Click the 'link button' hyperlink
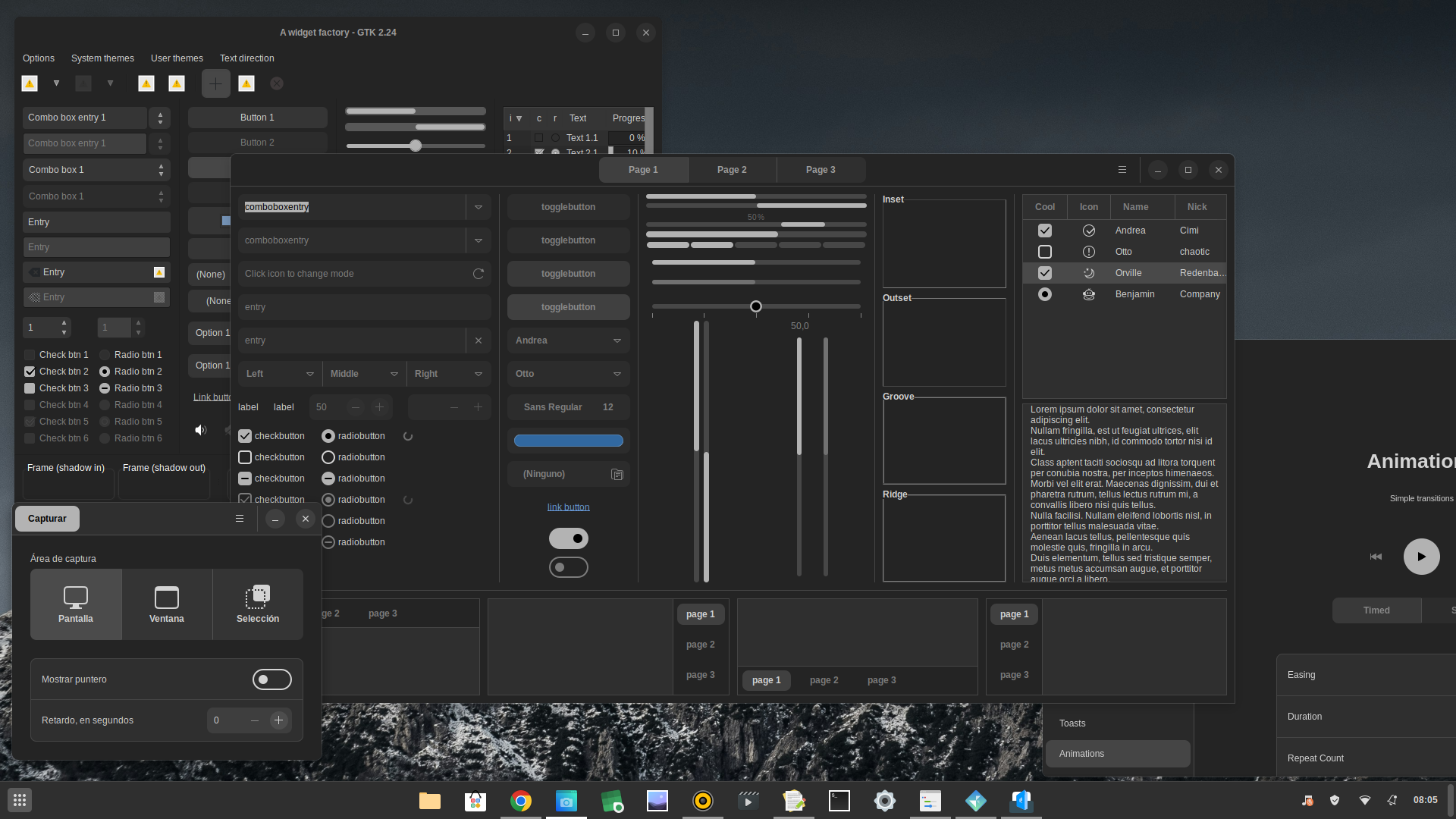1456x819 pixels. pos(569,507)
